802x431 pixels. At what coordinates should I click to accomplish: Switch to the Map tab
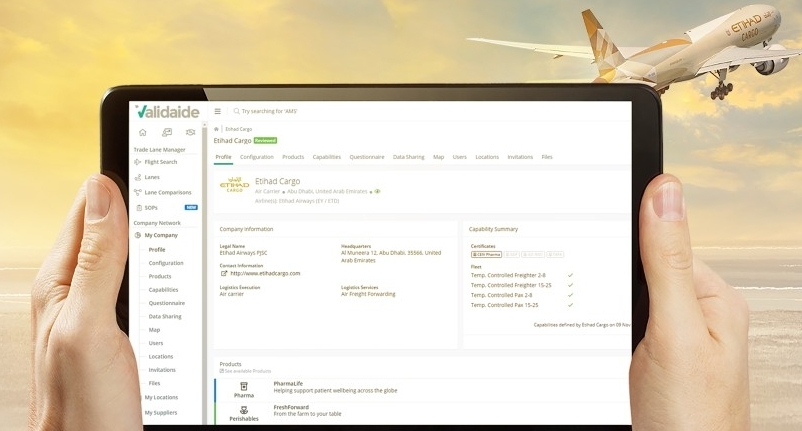tap(438, 157)
